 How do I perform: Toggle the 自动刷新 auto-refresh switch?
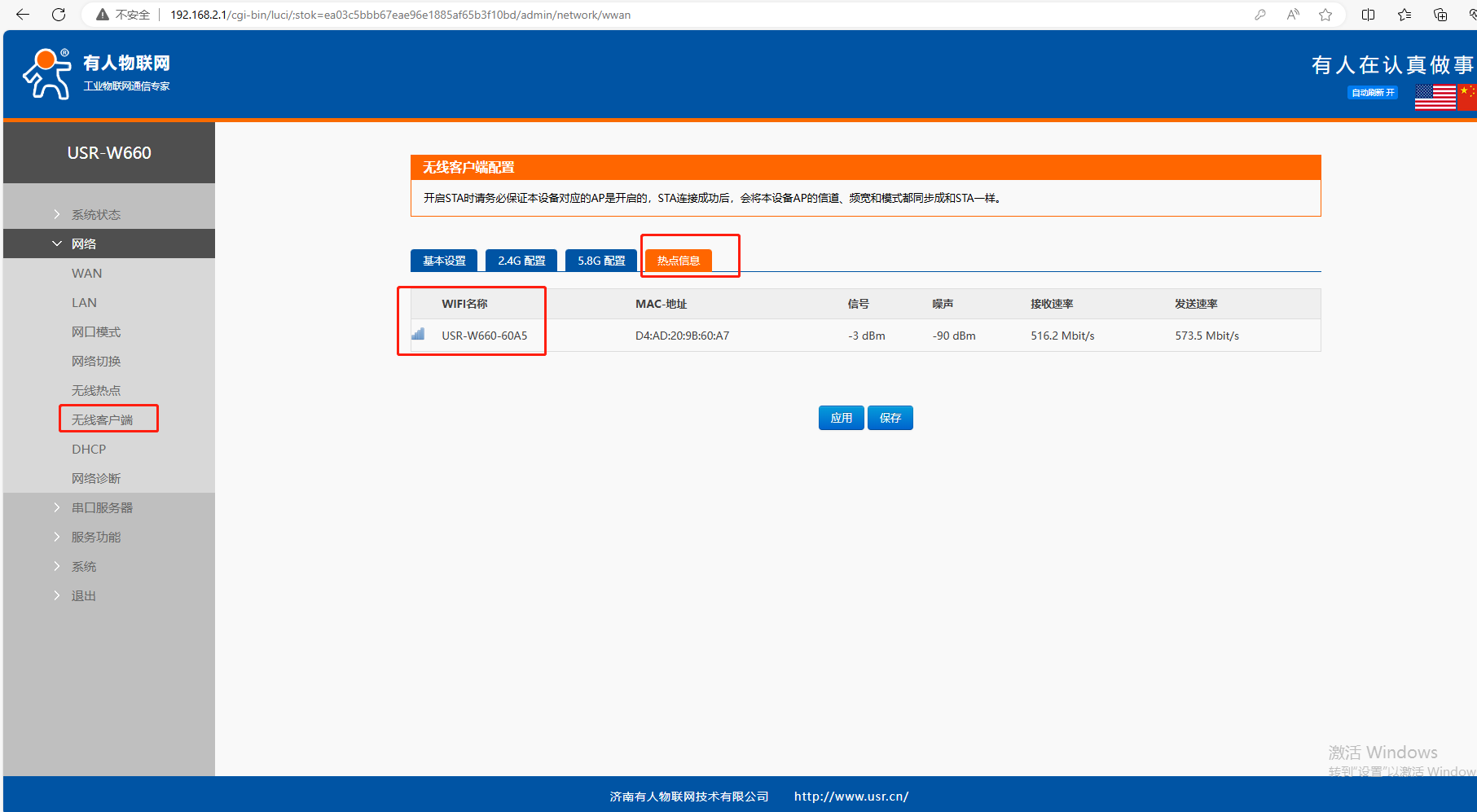tap(1373, 93)
